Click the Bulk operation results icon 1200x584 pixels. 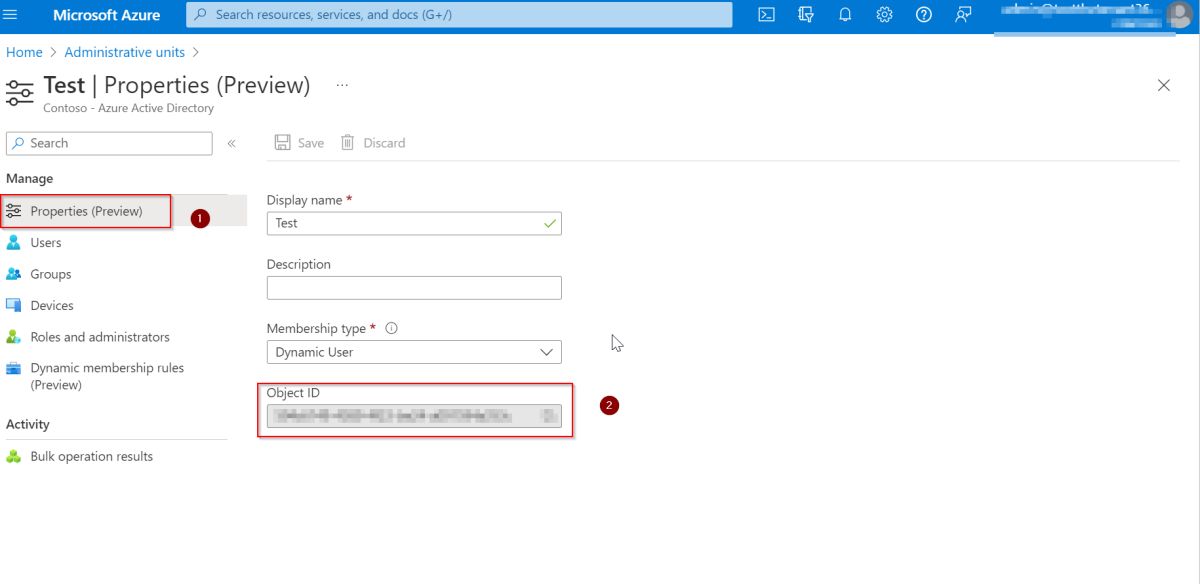tap(14, 456)
